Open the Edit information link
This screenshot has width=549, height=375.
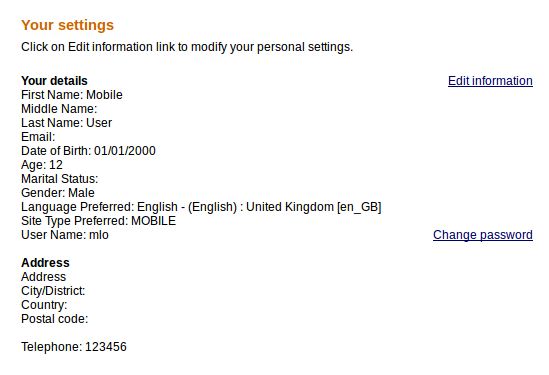point(490,81)
